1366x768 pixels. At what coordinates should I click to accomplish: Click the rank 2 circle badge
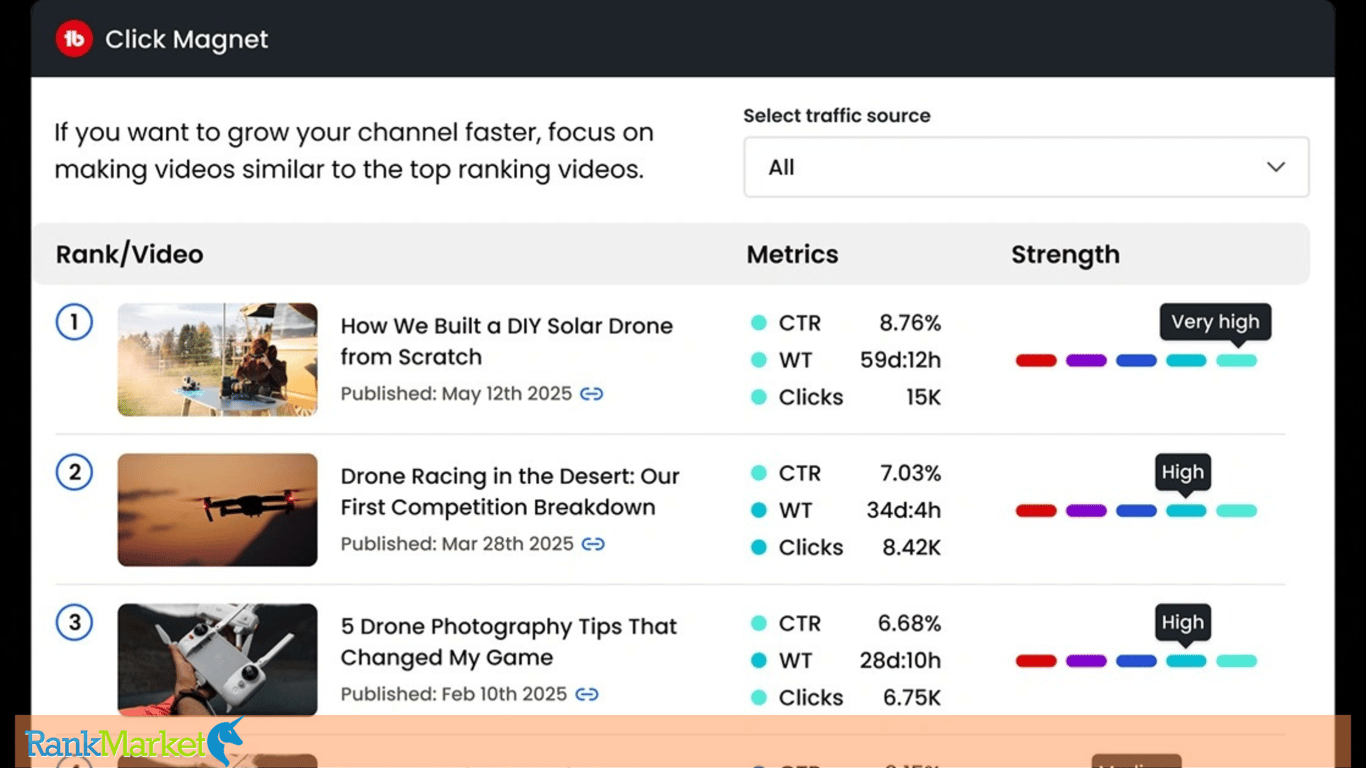pyautogui.click(x=74, y=472)
